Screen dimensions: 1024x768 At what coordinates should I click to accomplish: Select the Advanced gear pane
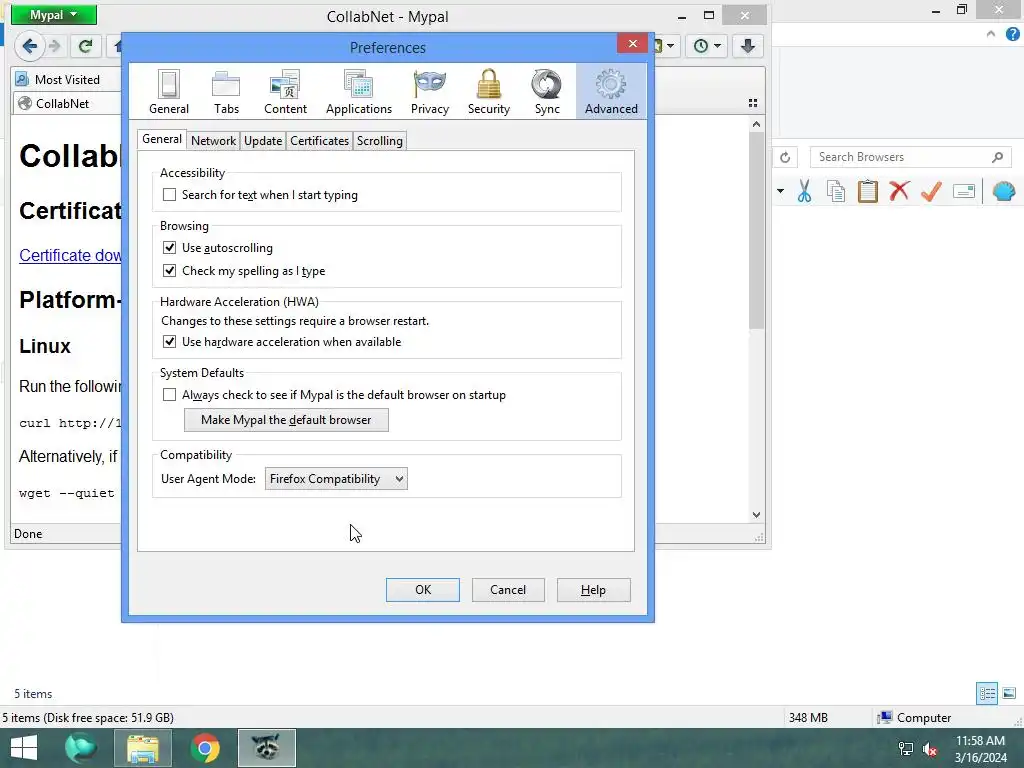(x=611, y=92)
